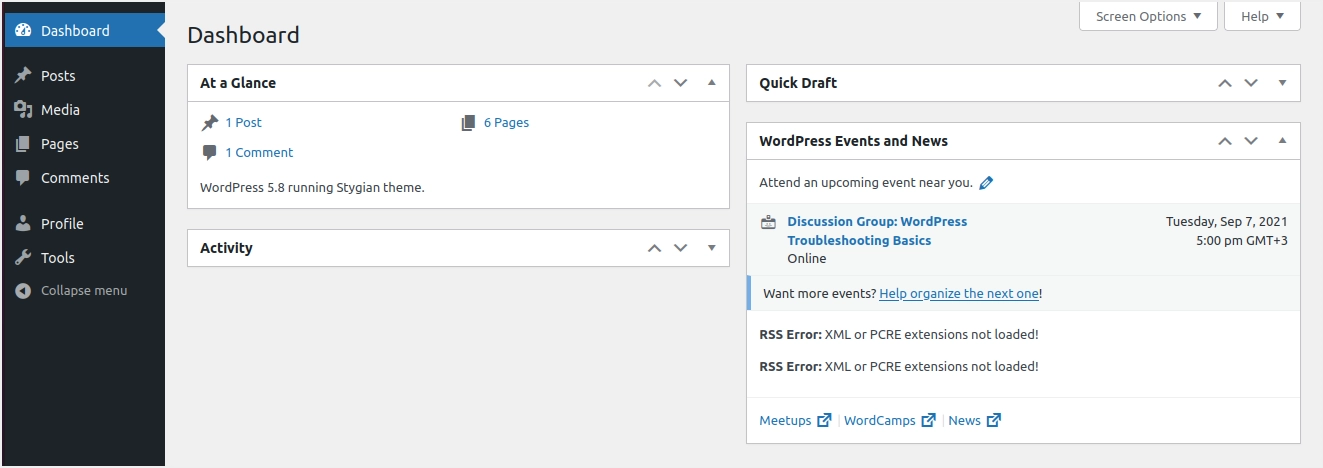Open the Tools menu item

pos(58,258)
